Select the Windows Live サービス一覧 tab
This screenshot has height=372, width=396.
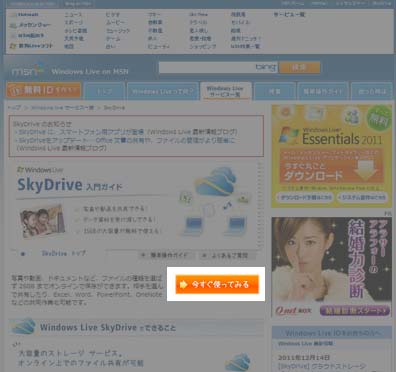(x=226, y=91)
